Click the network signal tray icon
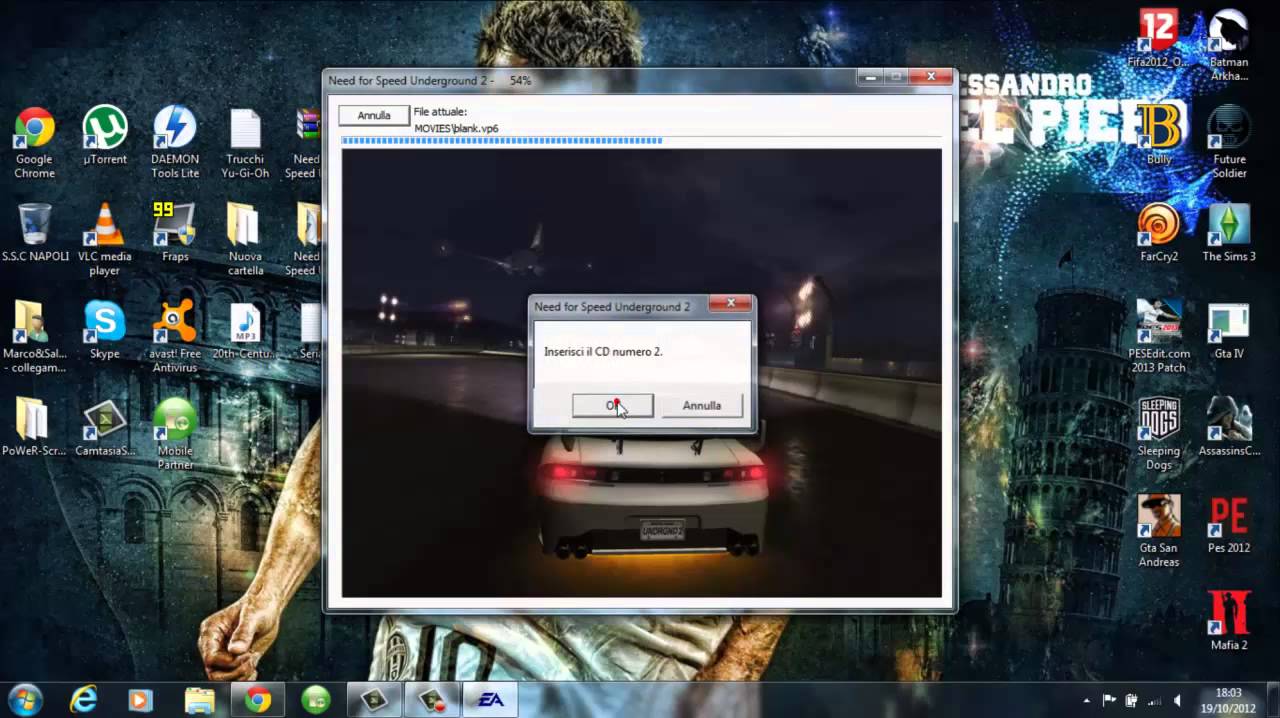Screen dimensions: 1280x718 tap(1154, 700)
